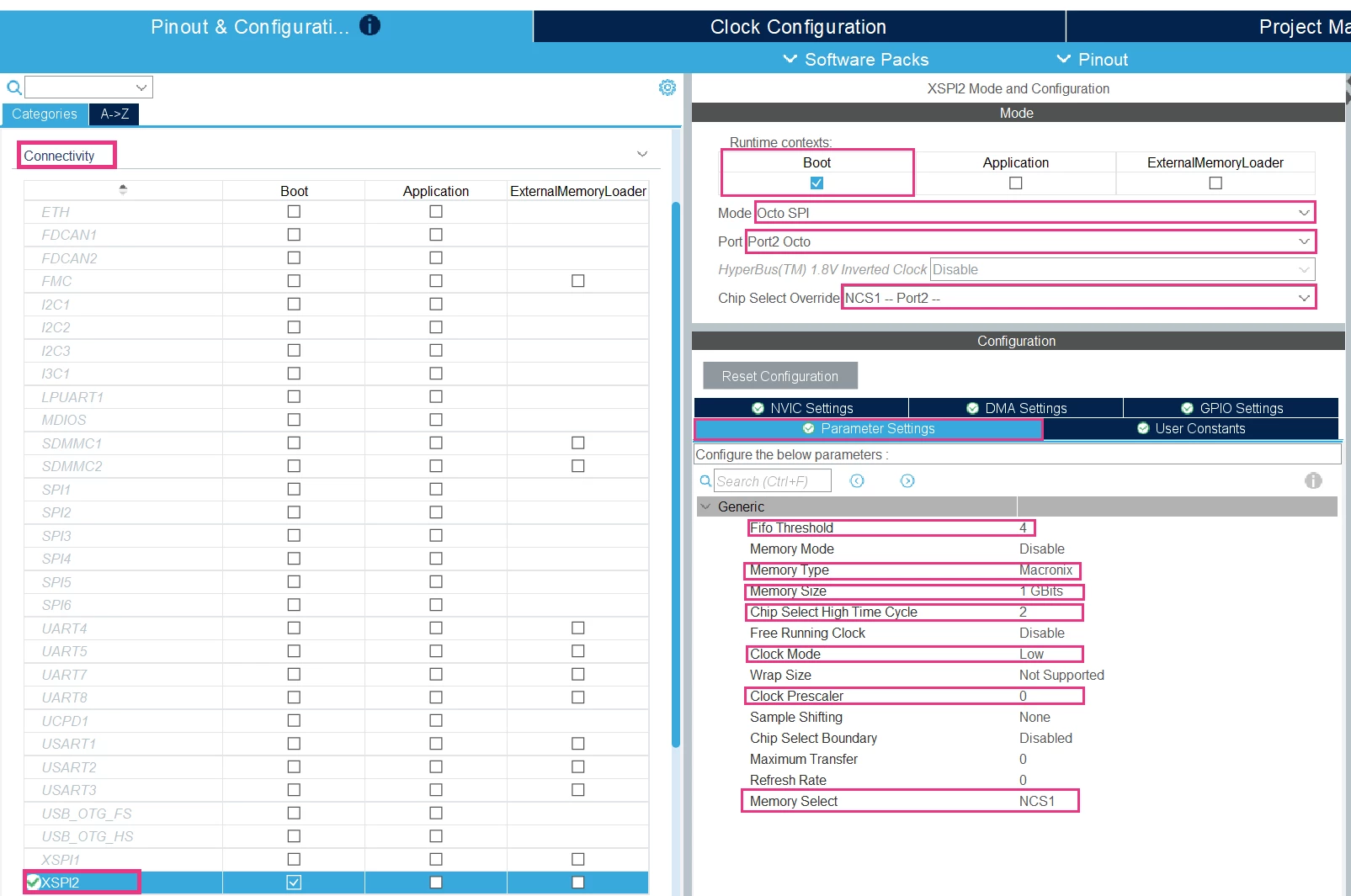Click the parameter info icon at right

[x=1313, y=480]
